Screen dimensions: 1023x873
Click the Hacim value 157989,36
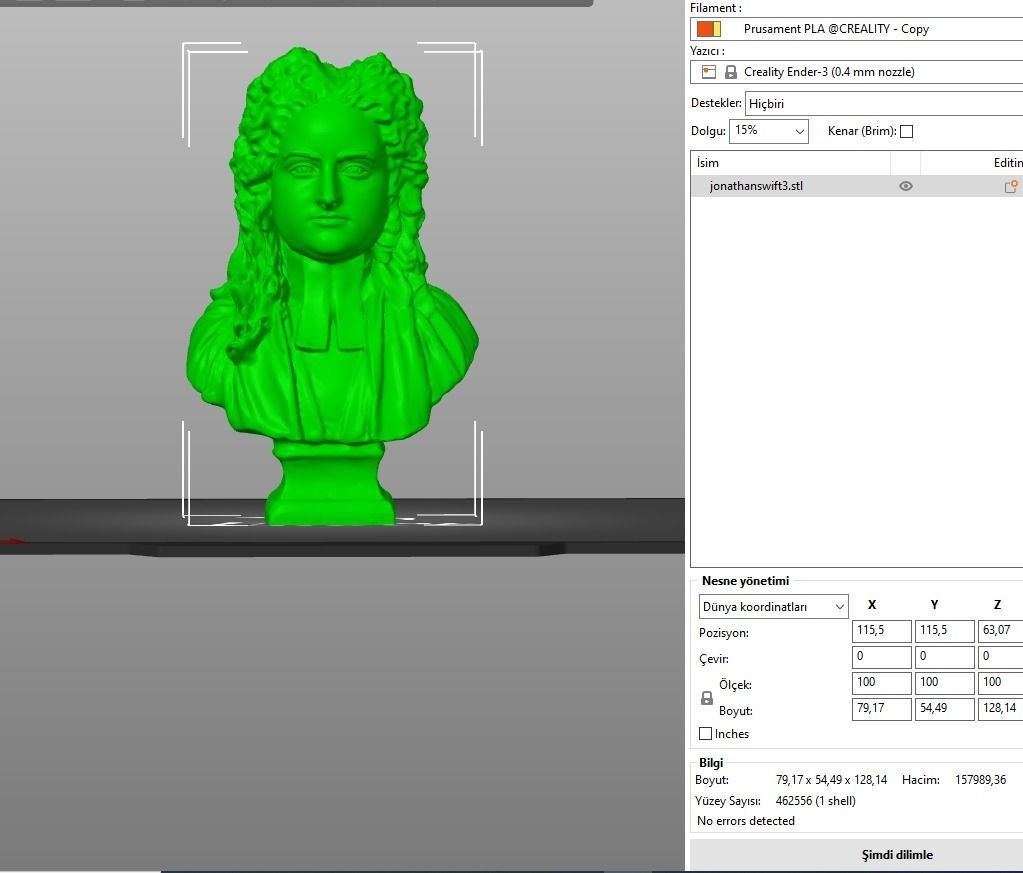click(981, 780)
